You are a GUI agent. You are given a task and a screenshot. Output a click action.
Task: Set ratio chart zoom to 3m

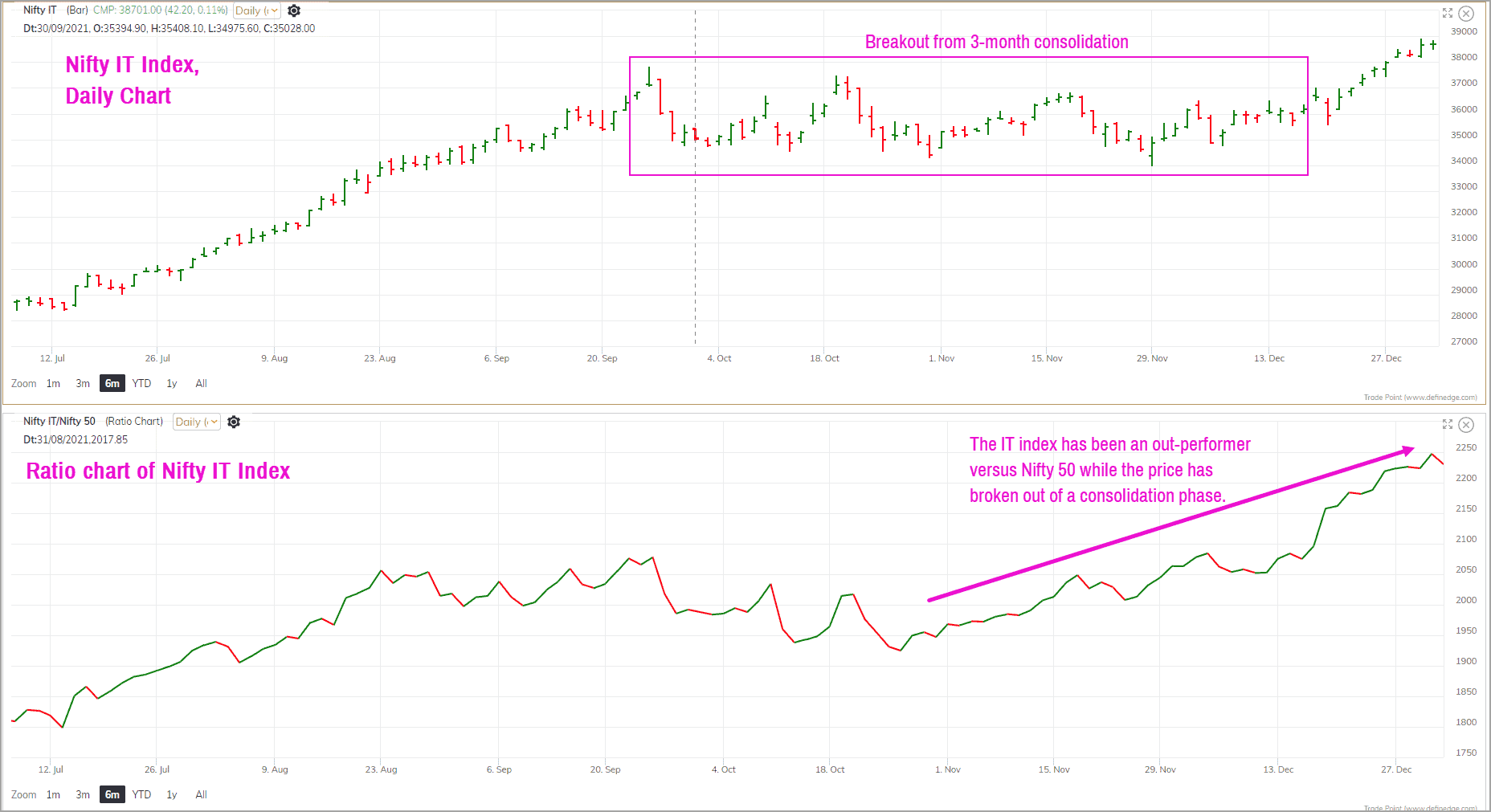(83, 794)
